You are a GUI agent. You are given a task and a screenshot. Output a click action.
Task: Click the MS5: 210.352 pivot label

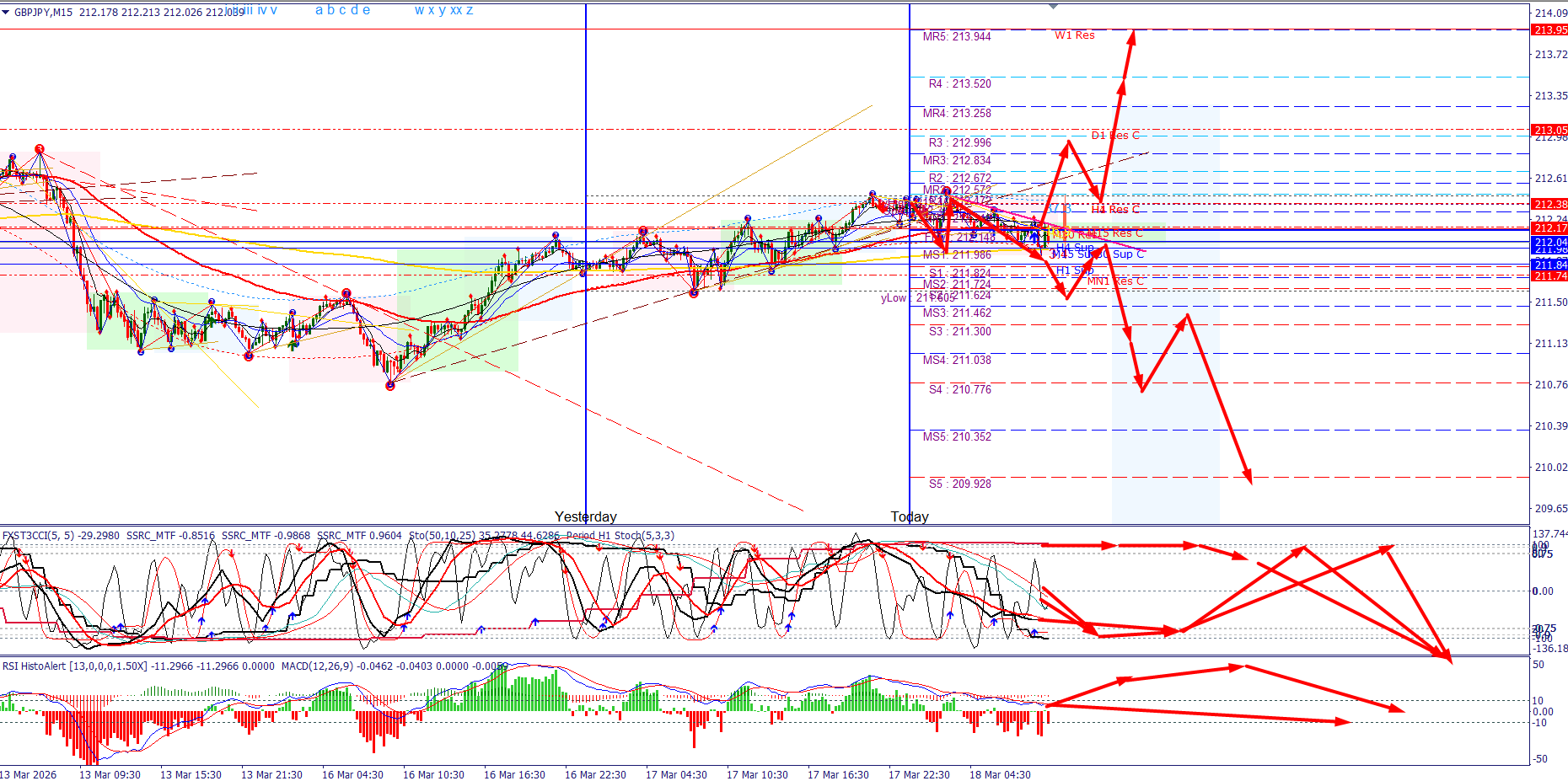pos(957,436)
